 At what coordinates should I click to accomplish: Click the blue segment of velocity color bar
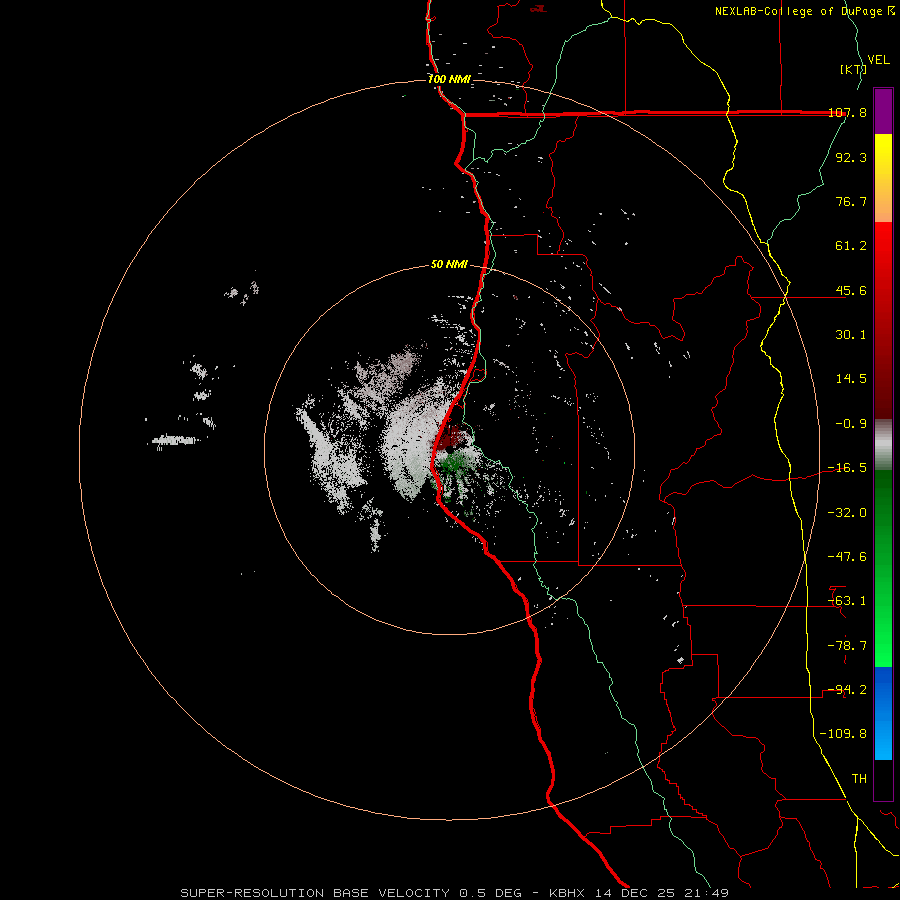coord(883,713)
